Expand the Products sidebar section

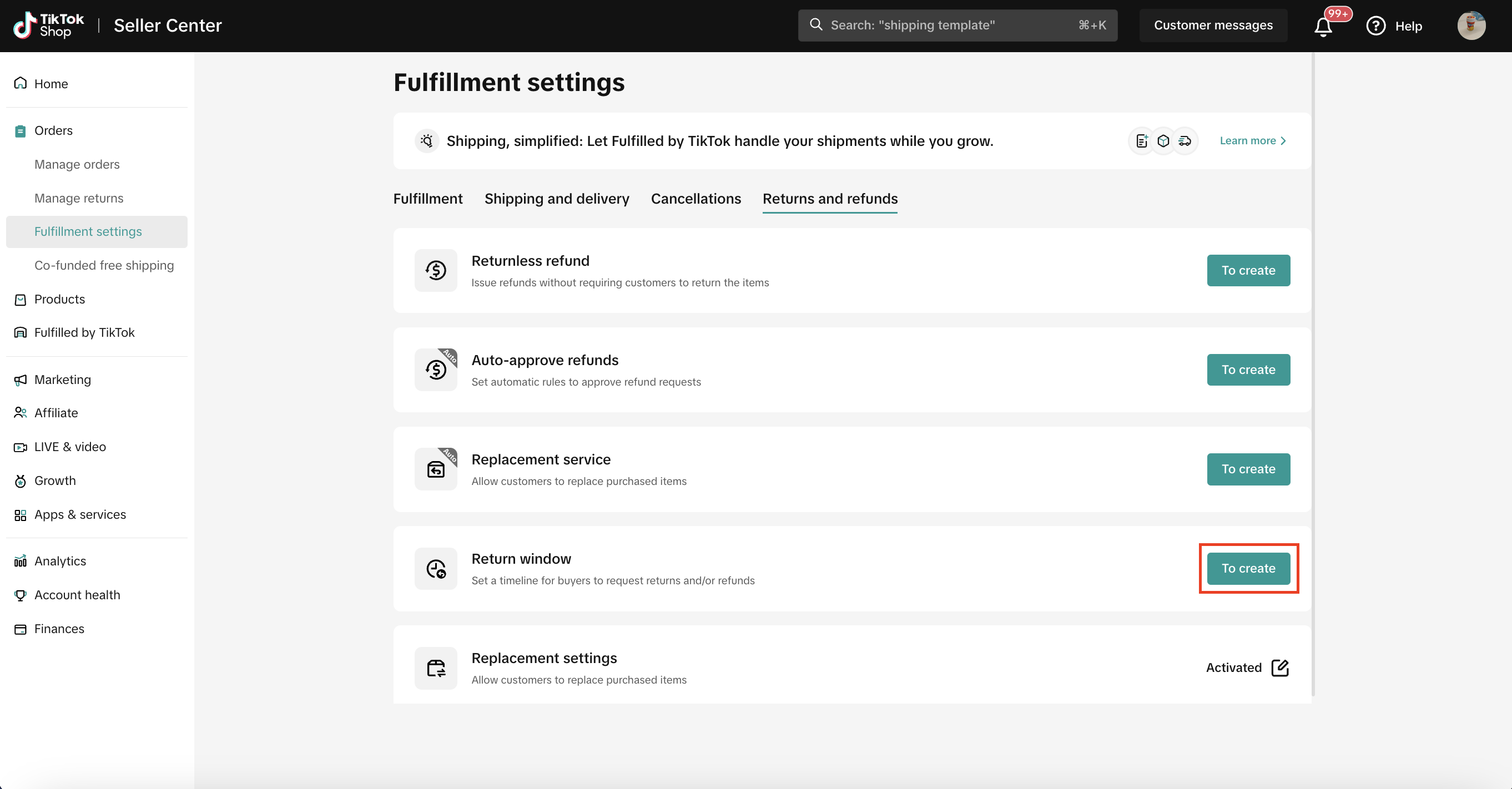(59, 299)
